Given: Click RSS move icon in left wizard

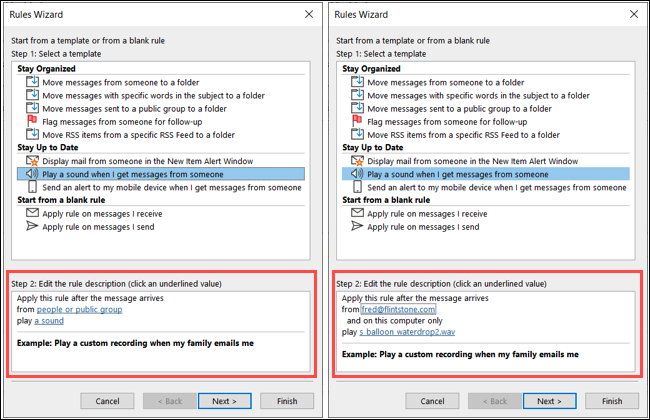Looking at the screenshot, I should pos(32,134).
